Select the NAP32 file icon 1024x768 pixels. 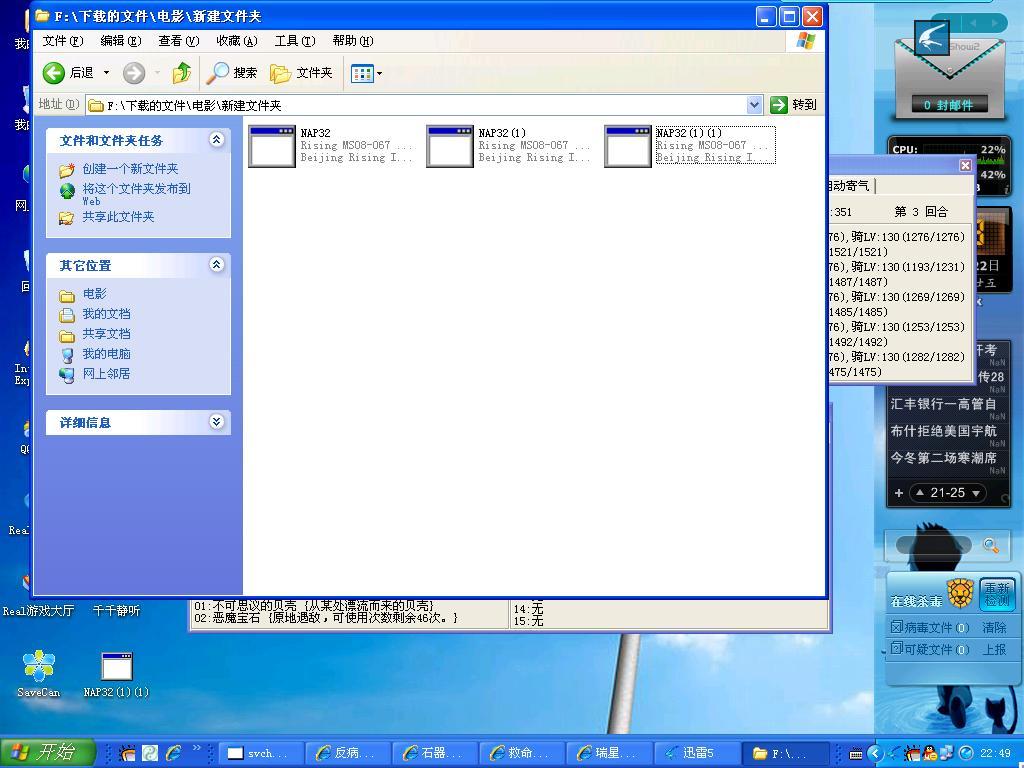click(271, 146)
